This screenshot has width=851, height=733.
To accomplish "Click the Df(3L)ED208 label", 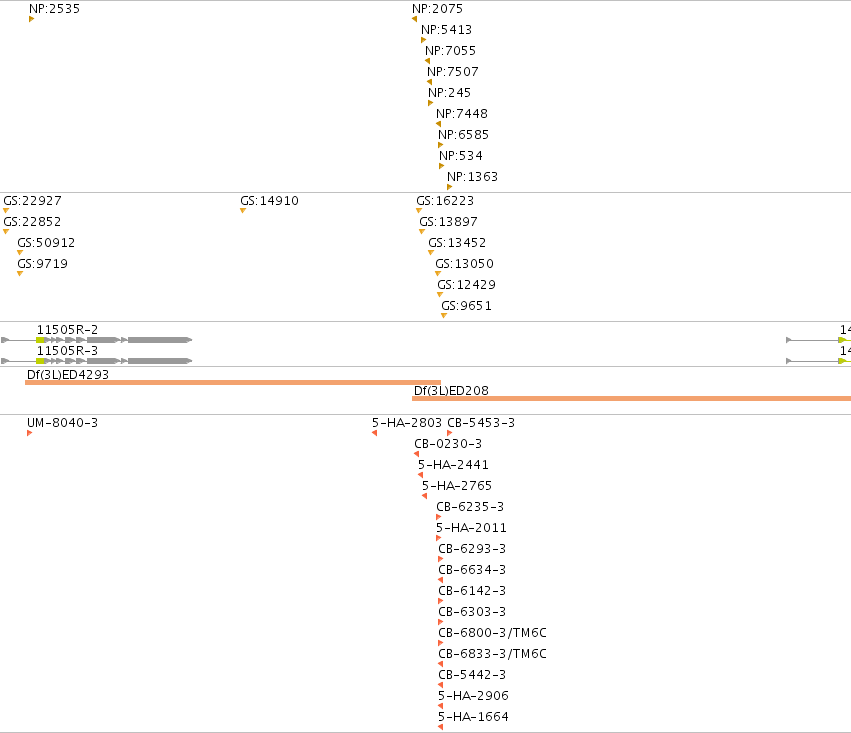I will [451, 391].
